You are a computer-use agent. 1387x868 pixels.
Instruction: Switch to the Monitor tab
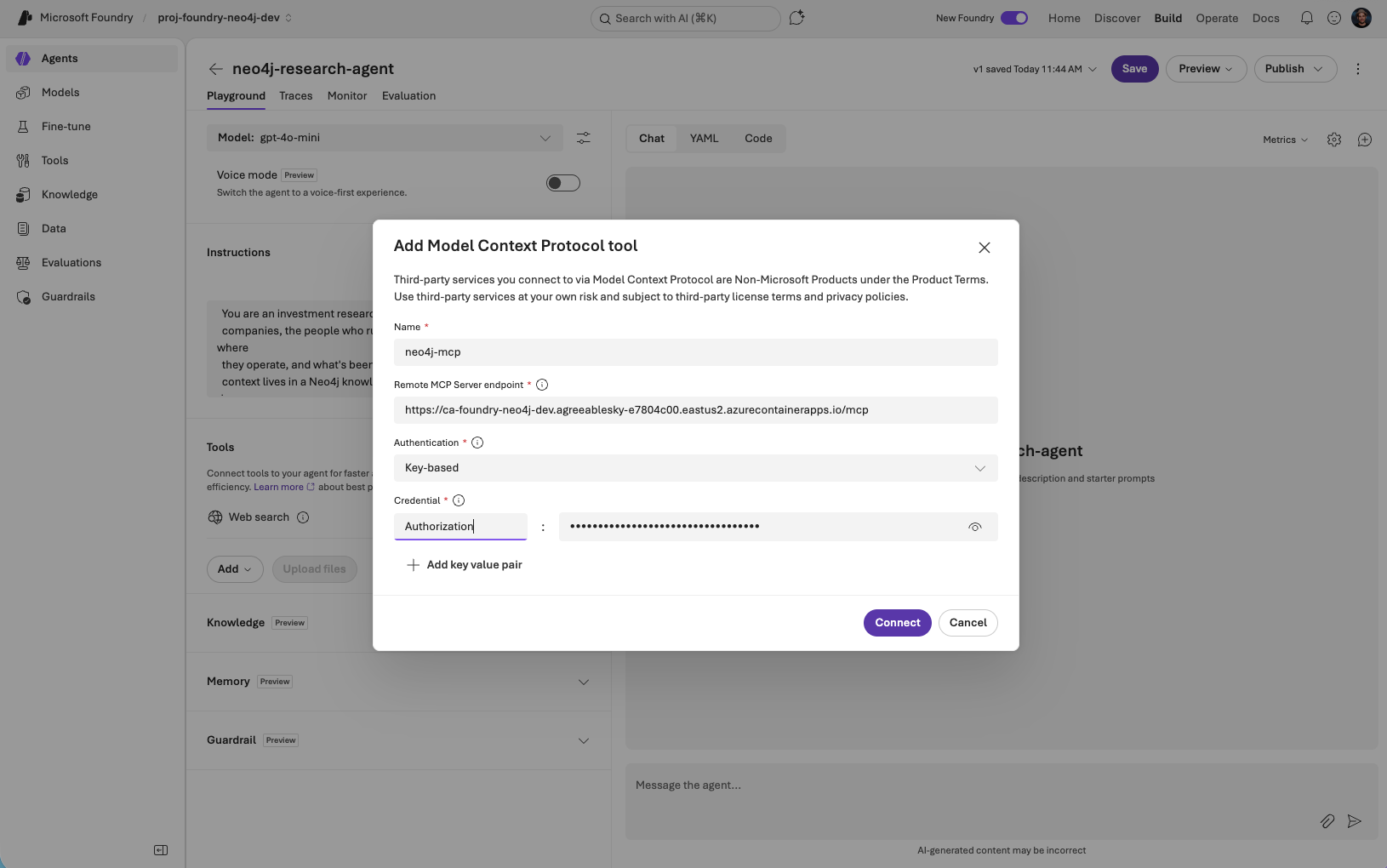click(x=347, y=96)
